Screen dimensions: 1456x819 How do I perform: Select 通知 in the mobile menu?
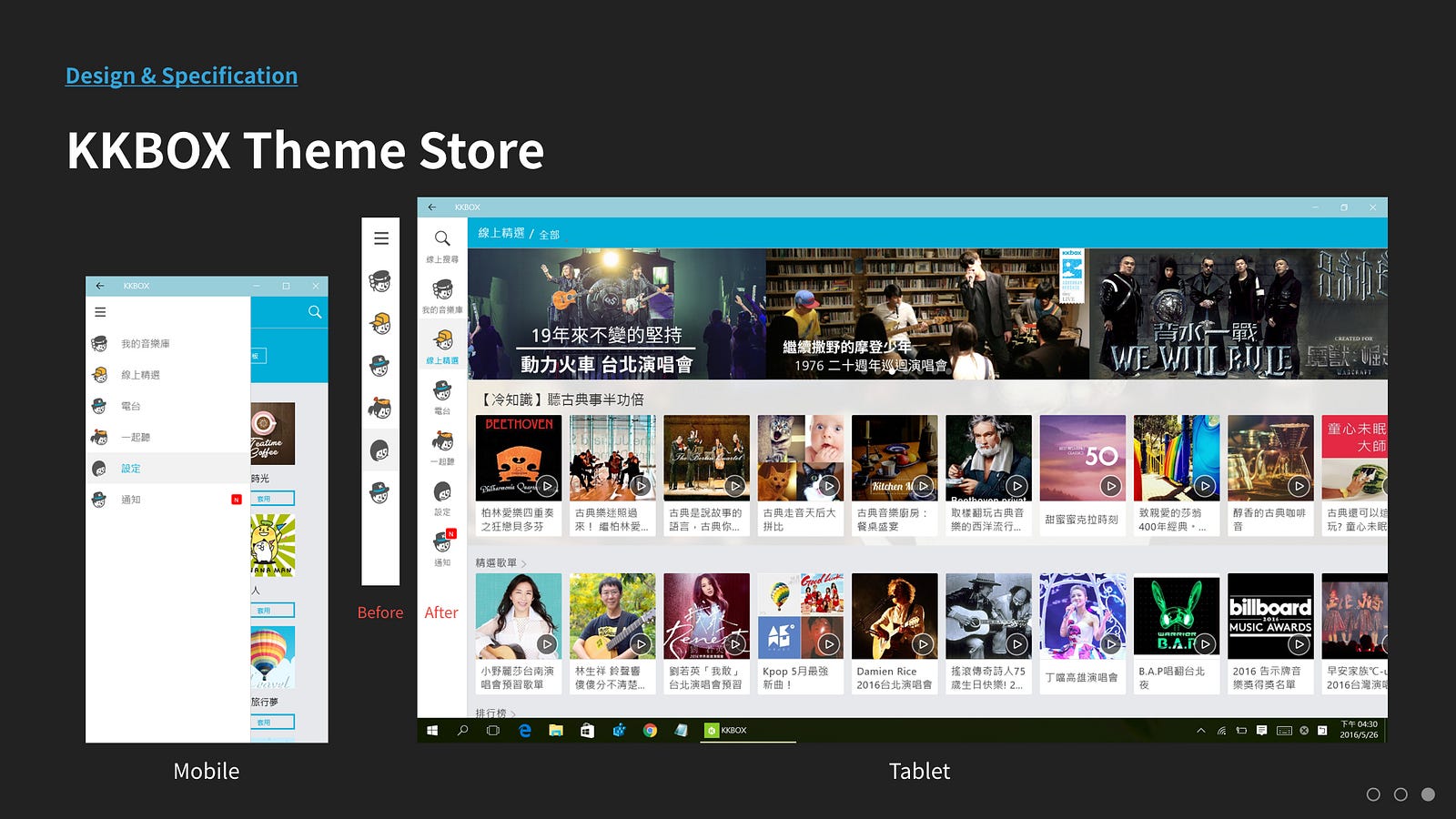coord(168,500)
